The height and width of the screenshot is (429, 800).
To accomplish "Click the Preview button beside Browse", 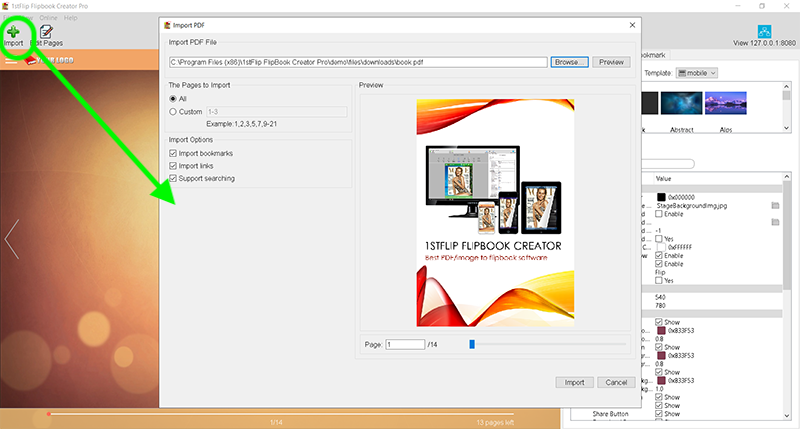I will [x=611, y=62].
